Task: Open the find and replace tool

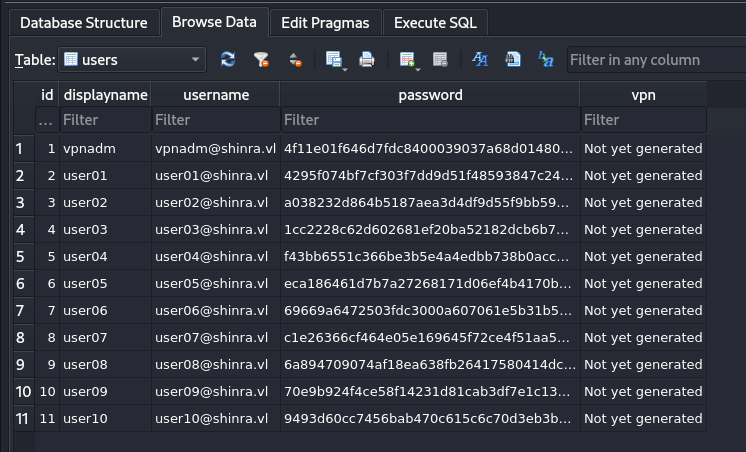Action: pos(545,60)
